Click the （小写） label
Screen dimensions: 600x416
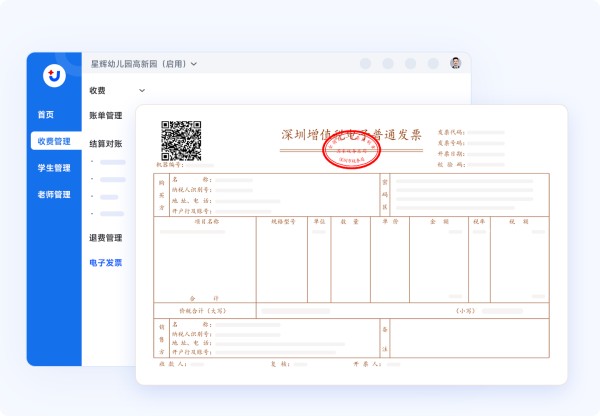click(466, 311)
